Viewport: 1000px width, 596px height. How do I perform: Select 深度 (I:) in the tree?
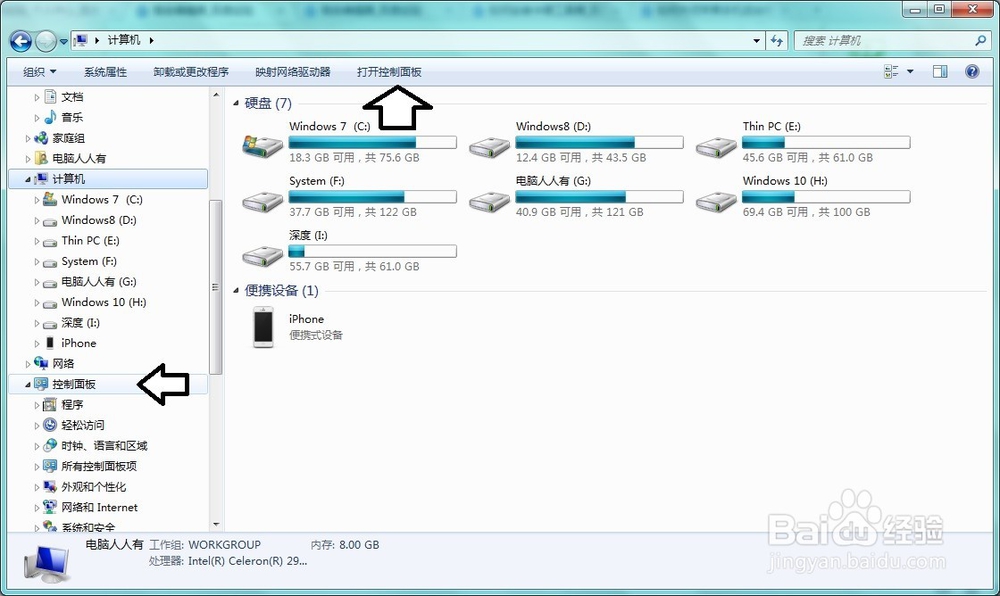[80, 323]
